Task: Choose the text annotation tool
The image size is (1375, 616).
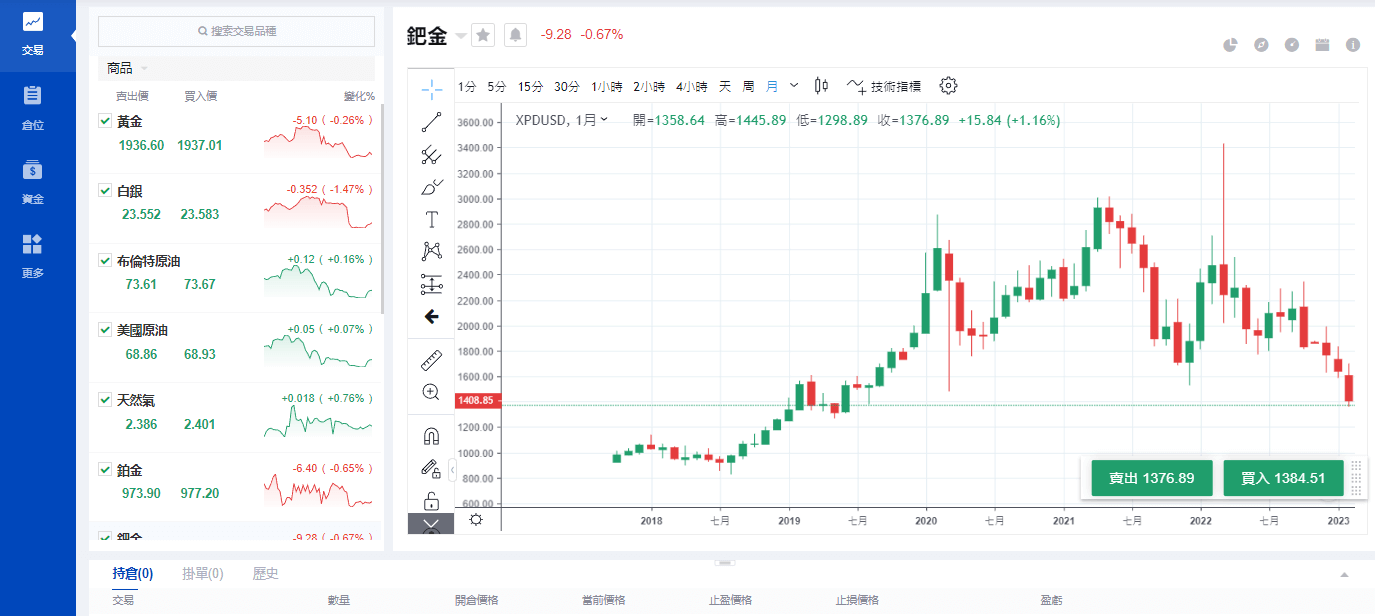Action: click(x=431, y=219)
